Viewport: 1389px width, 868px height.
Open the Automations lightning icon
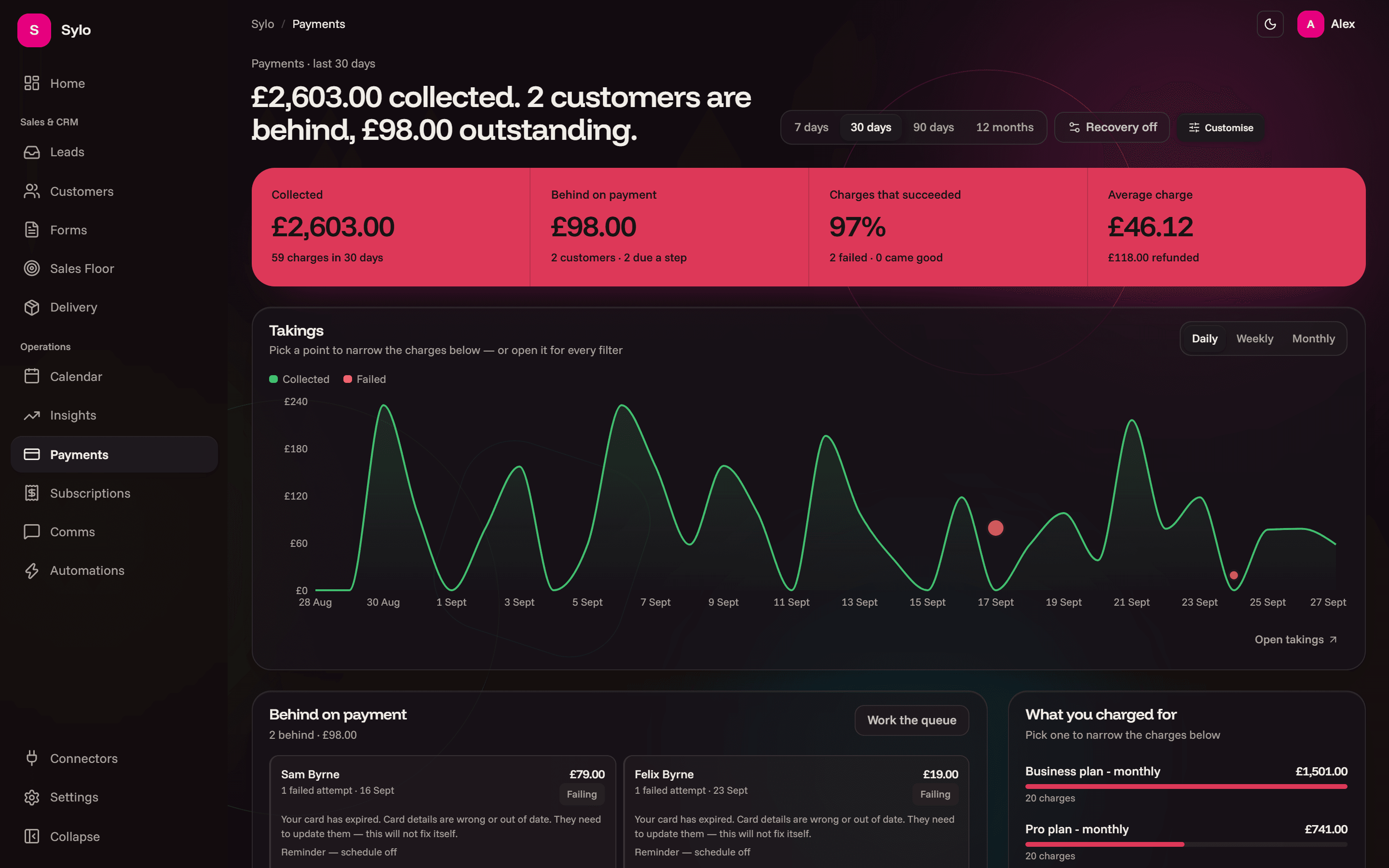(x=31, y=570)
